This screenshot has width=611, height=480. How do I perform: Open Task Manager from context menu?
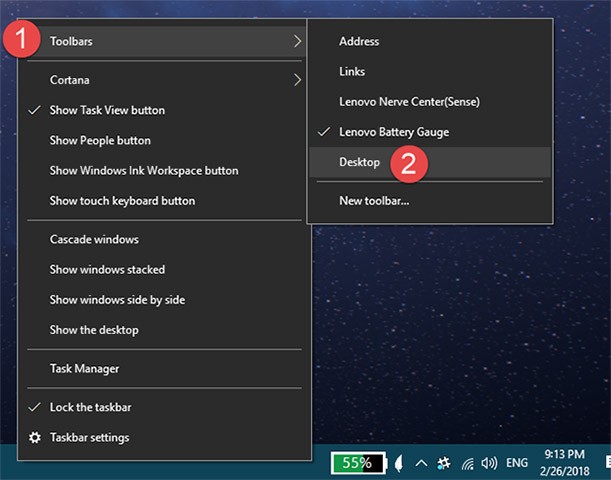pos(84,368)
